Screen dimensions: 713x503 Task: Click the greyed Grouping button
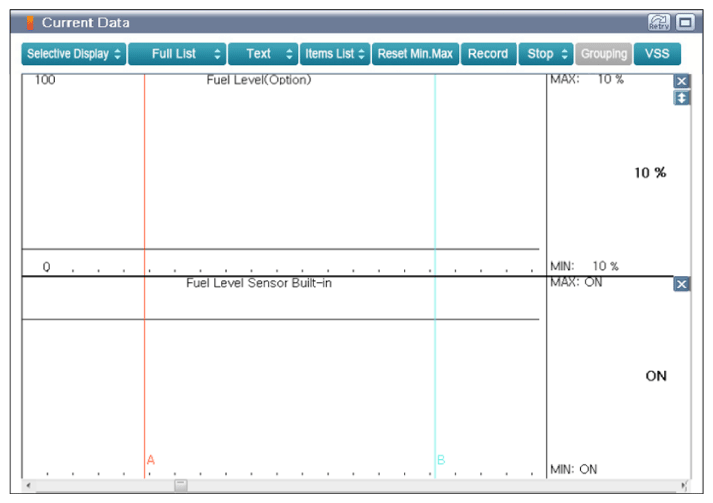[x=604, y=54]
